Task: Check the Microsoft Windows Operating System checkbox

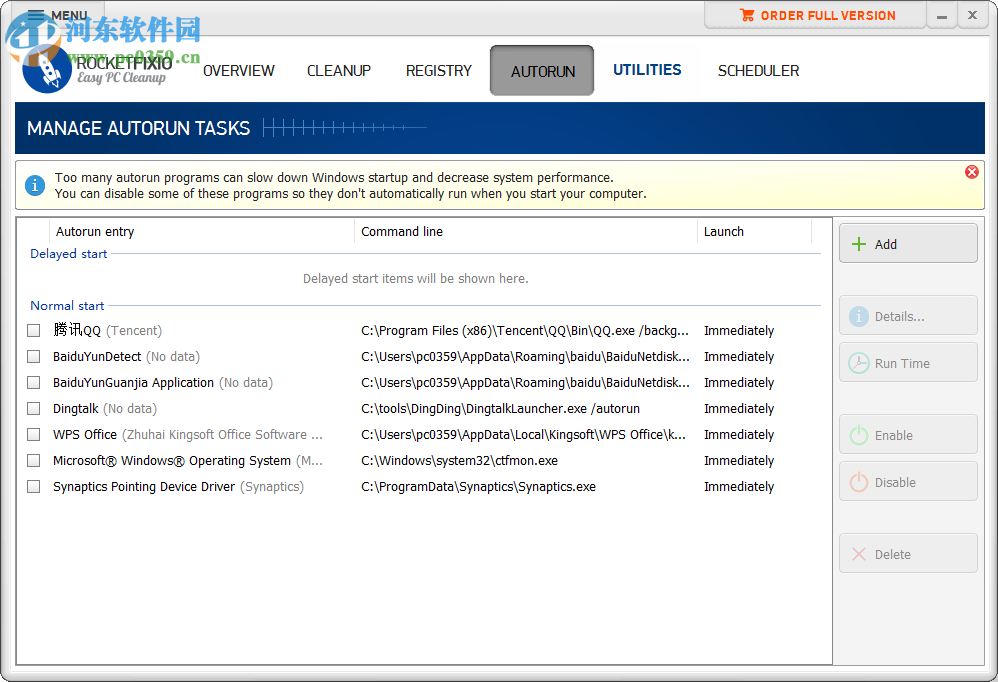Action: (x=34, y=460)
